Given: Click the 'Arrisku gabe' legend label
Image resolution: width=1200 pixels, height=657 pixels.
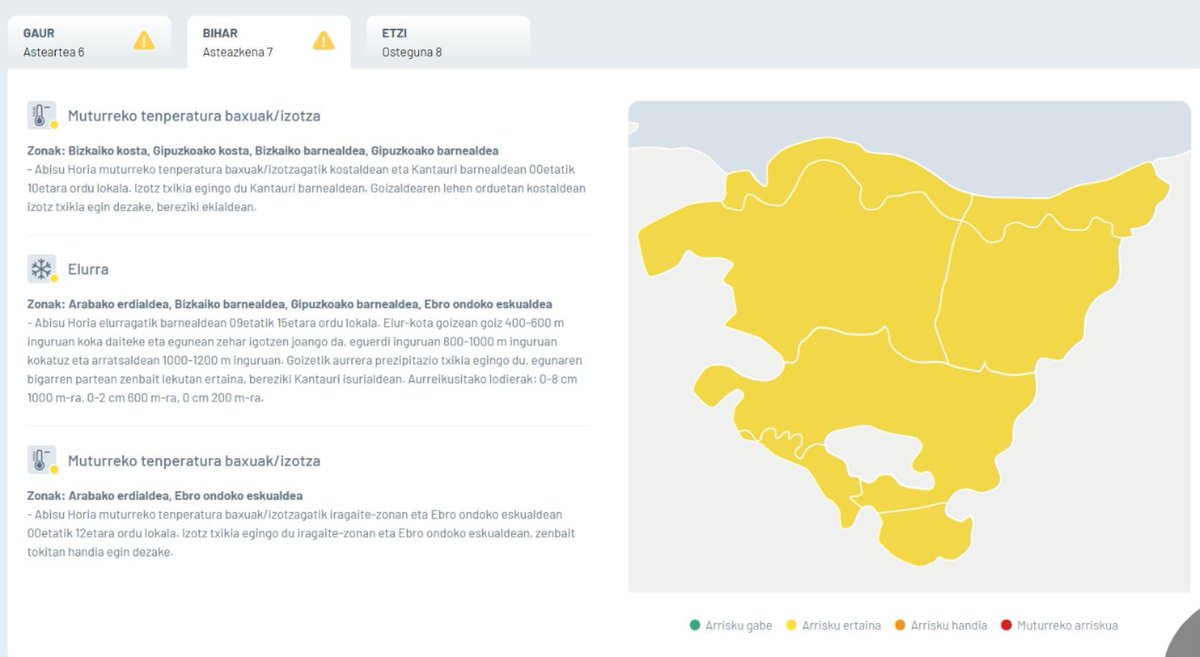Looking at the screenshot, I should coord(739,626).
